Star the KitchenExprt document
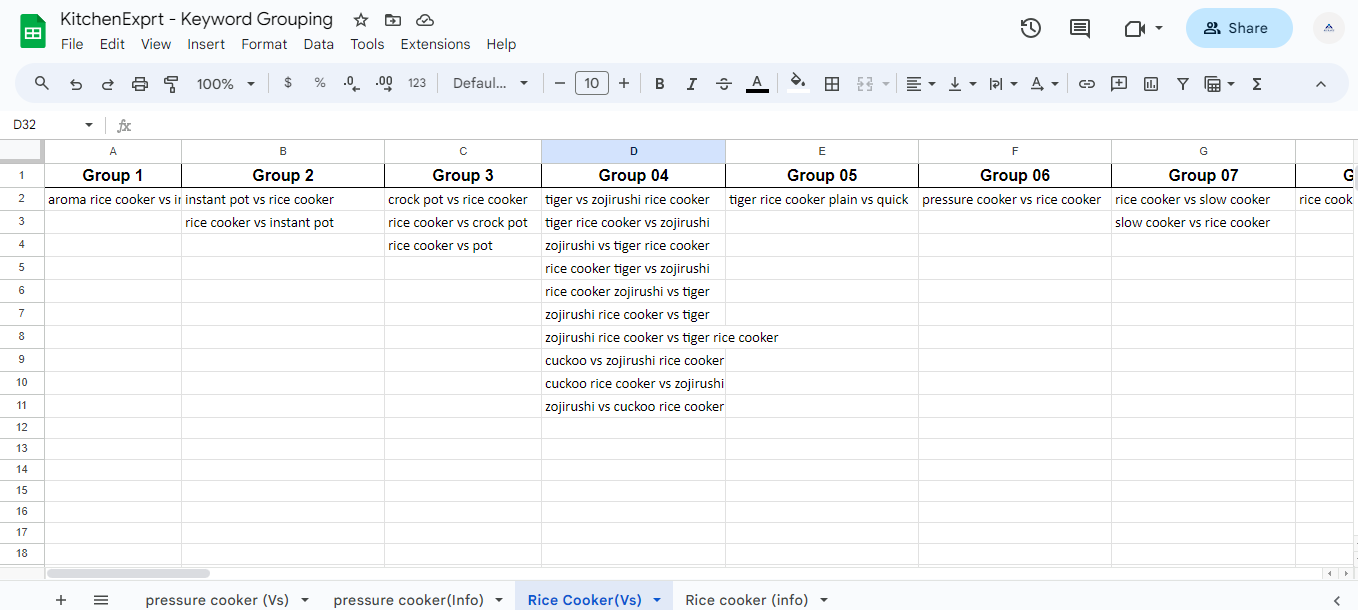This screenshot has height=610, width=1358. (361, 20)
